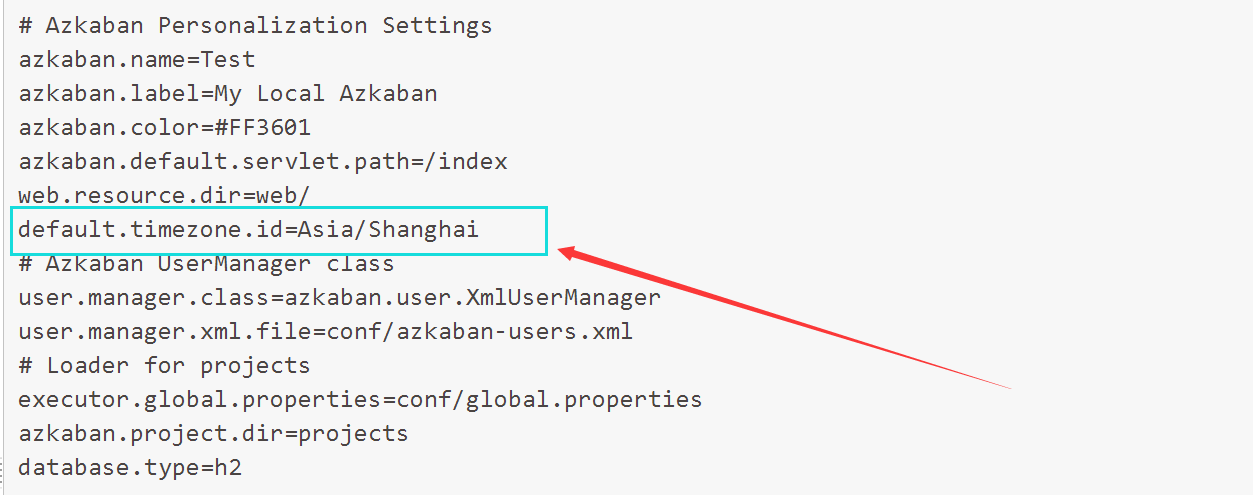
Task: Click the Asia/Shanghai timezone value
Action: [x=388, y=230]
